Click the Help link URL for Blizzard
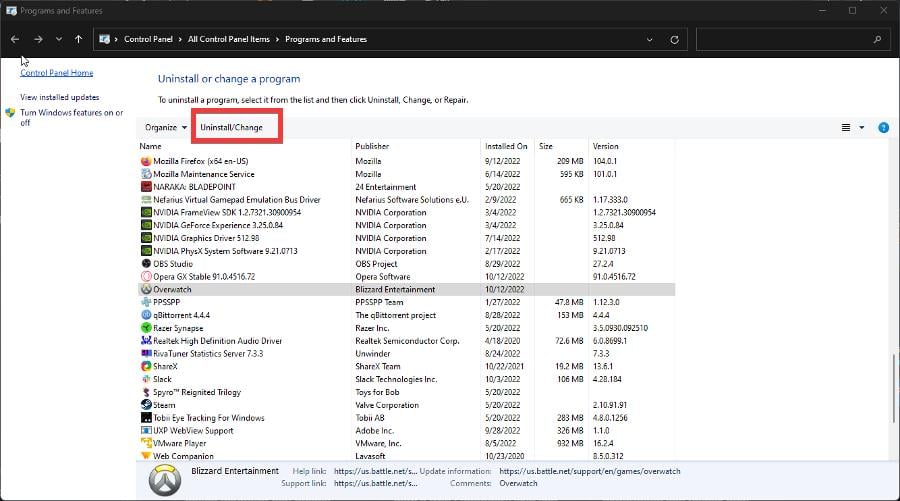Image resolution: width=900 pixels, height=501 pixels. [x=375, y=471]
